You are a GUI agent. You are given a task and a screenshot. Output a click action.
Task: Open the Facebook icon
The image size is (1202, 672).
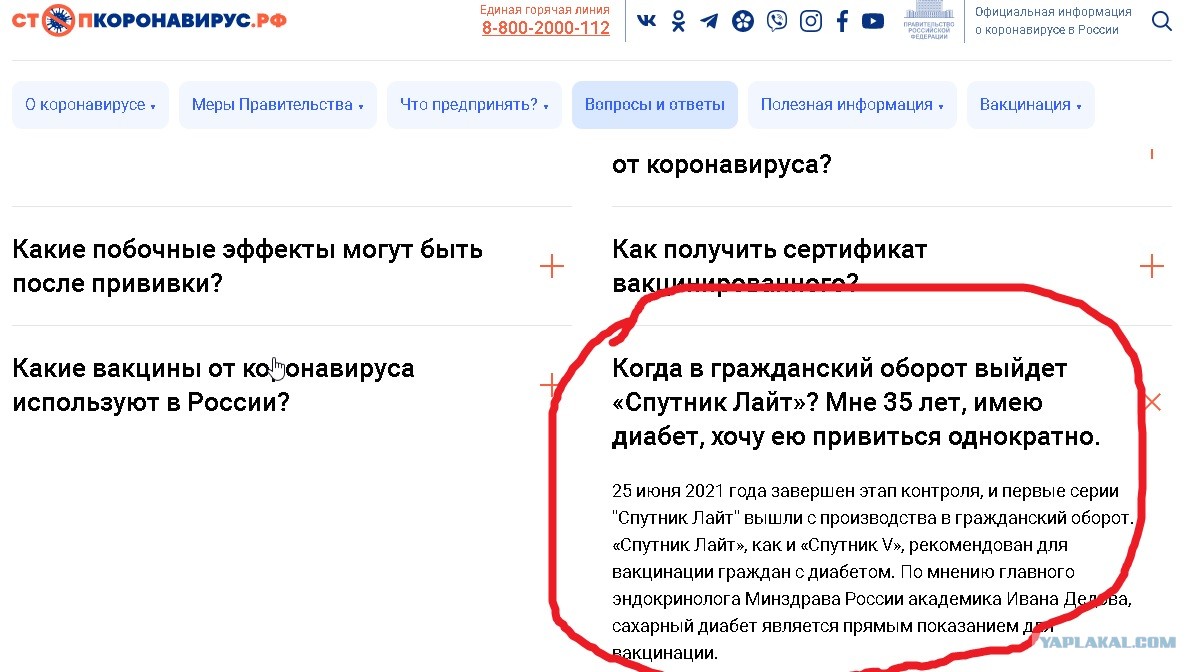point(842,20)
